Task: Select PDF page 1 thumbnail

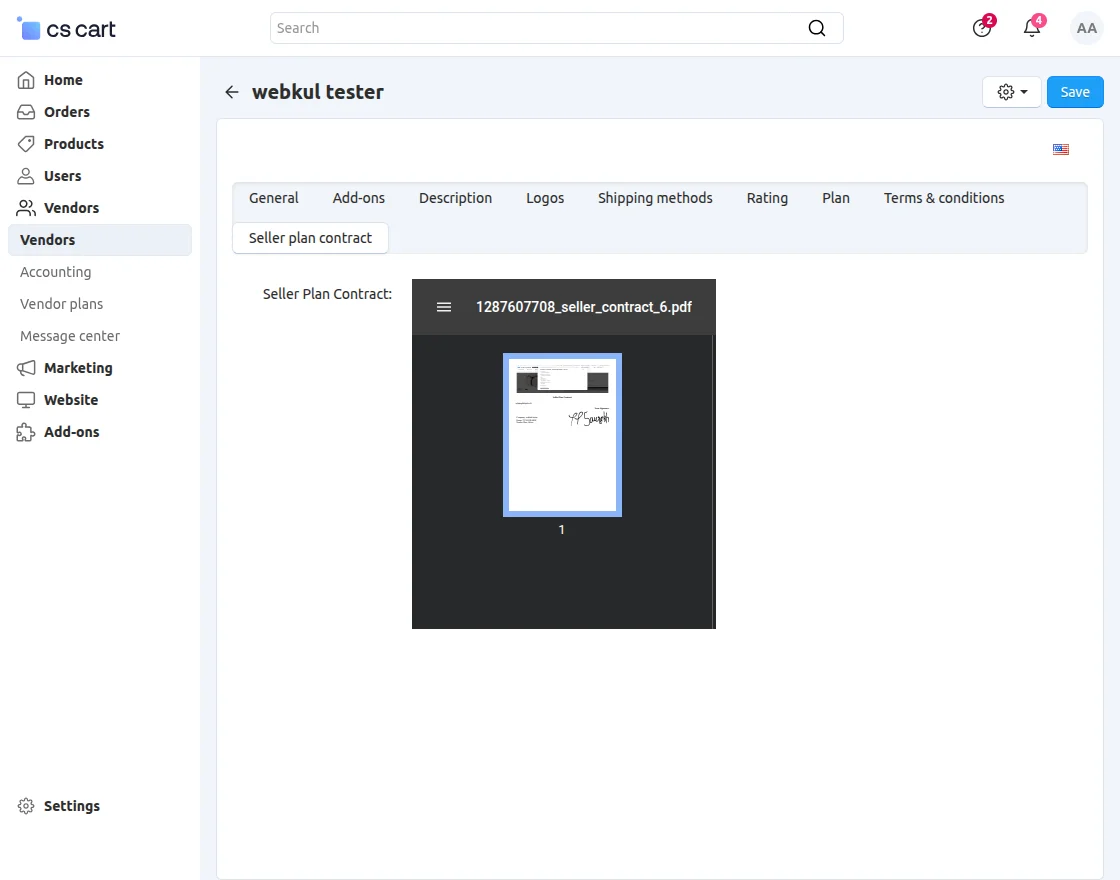Action: (562, 435)
